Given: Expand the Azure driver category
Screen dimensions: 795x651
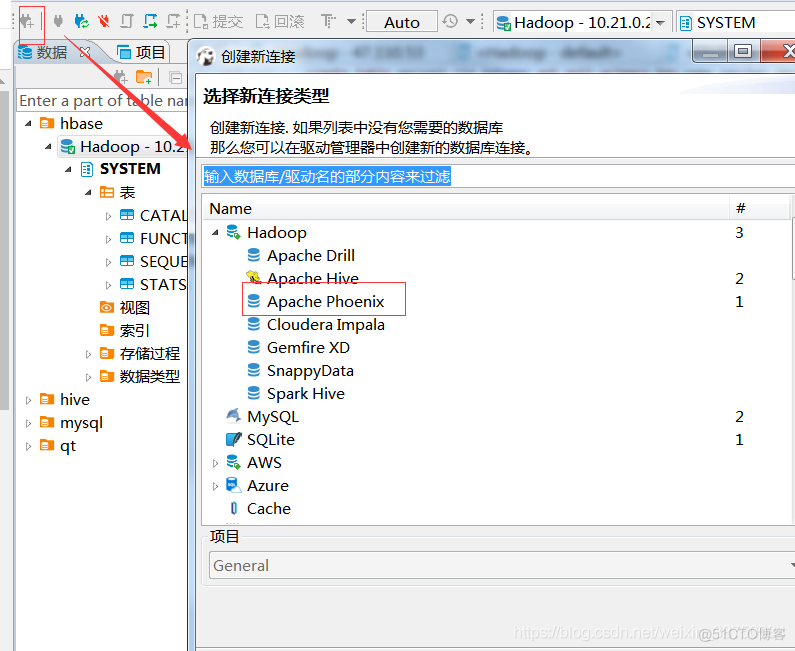Looking at the screenshot, I should coord(215,486).
